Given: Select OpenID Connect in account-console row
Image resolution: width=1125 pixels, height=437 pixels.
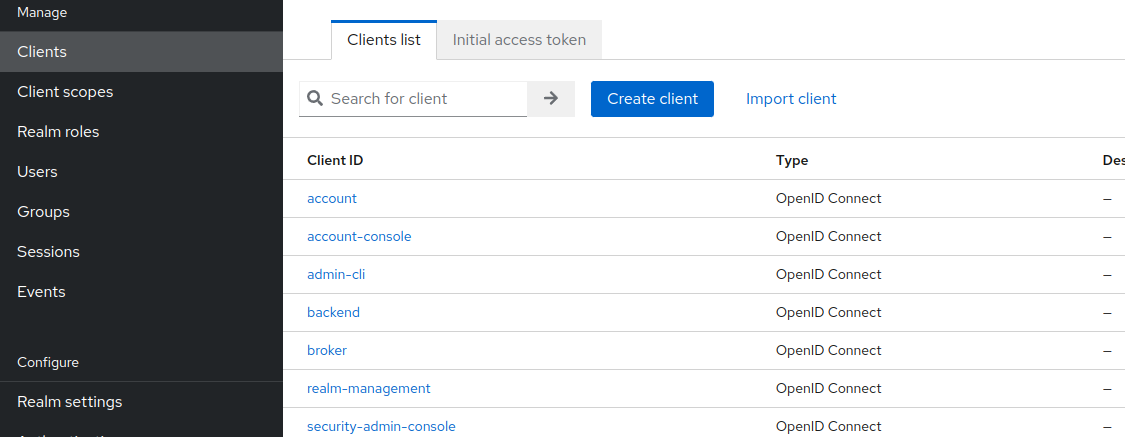Looking at the screenshot, I should pos(828,237).
